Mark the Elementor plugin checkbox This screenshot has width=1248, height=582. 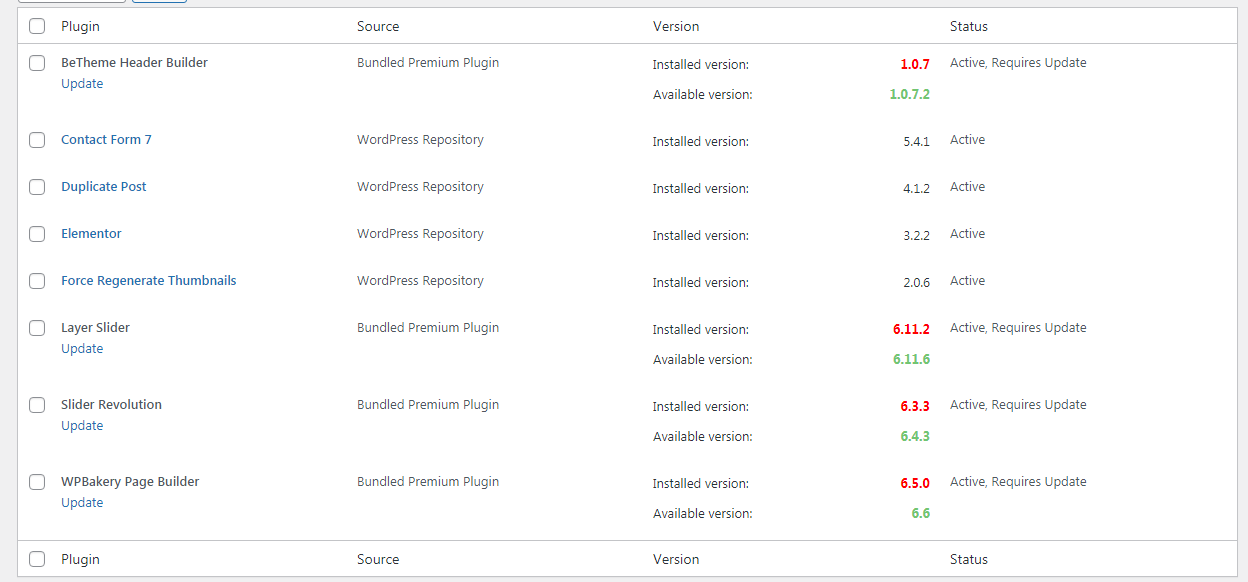[37, 234]
